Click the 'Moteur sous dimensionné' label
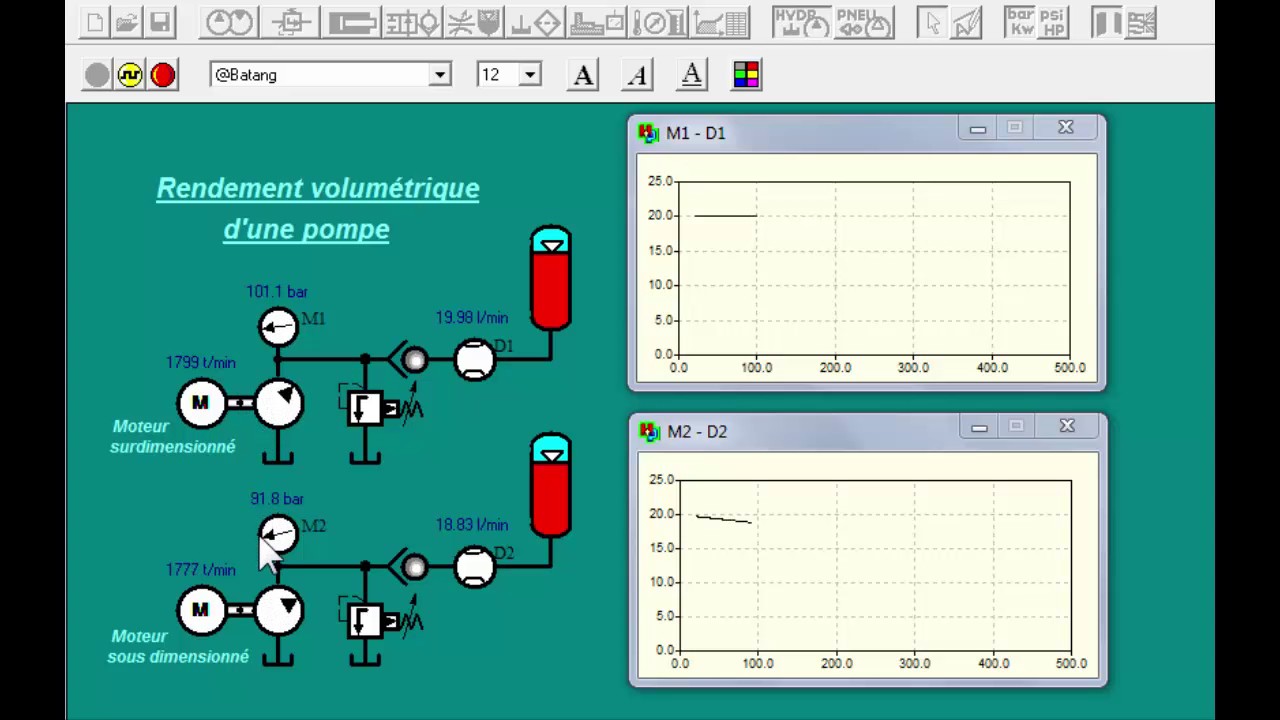Viewport: 1280px width, 720px height. (178, 646)
